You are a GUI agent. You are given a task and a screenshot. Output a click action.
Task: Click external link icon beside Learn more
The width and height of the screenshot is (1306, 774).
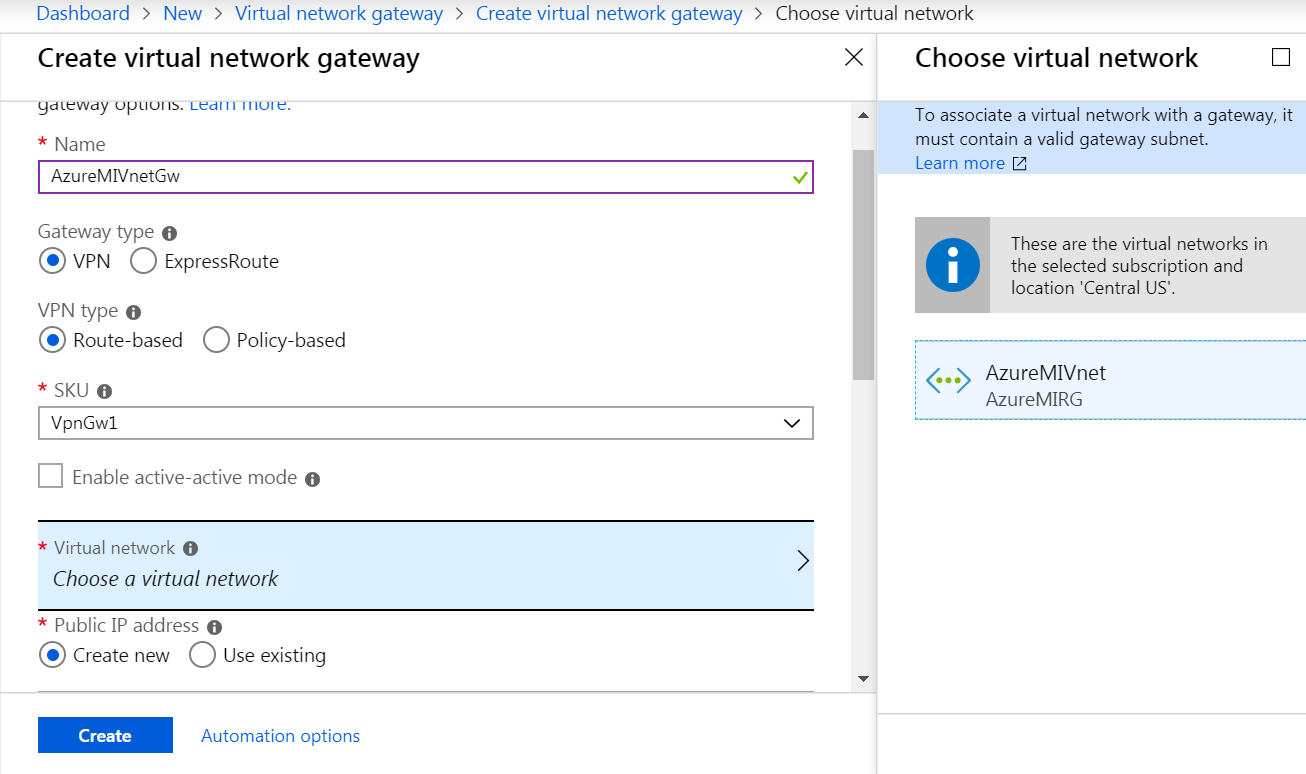pyautogui.click(x=1019, y=164)
